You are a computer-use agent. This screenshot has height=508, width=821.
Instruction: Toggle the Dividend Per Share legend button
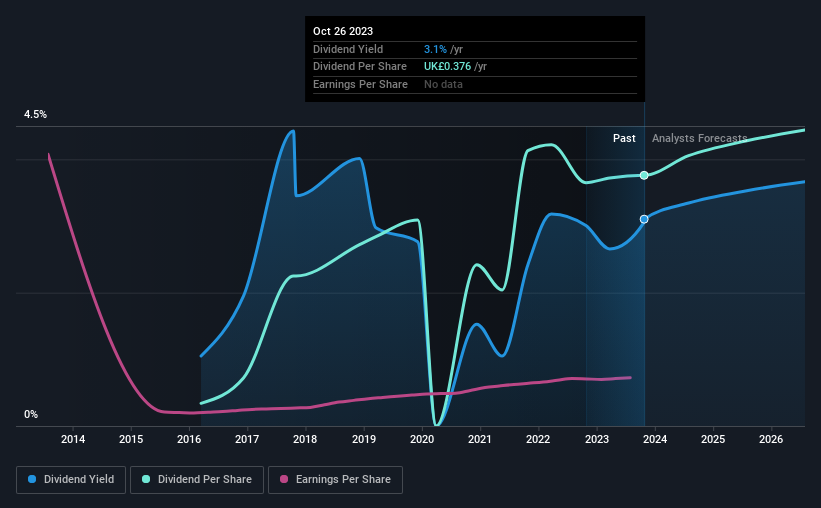(x=197, y=480)
